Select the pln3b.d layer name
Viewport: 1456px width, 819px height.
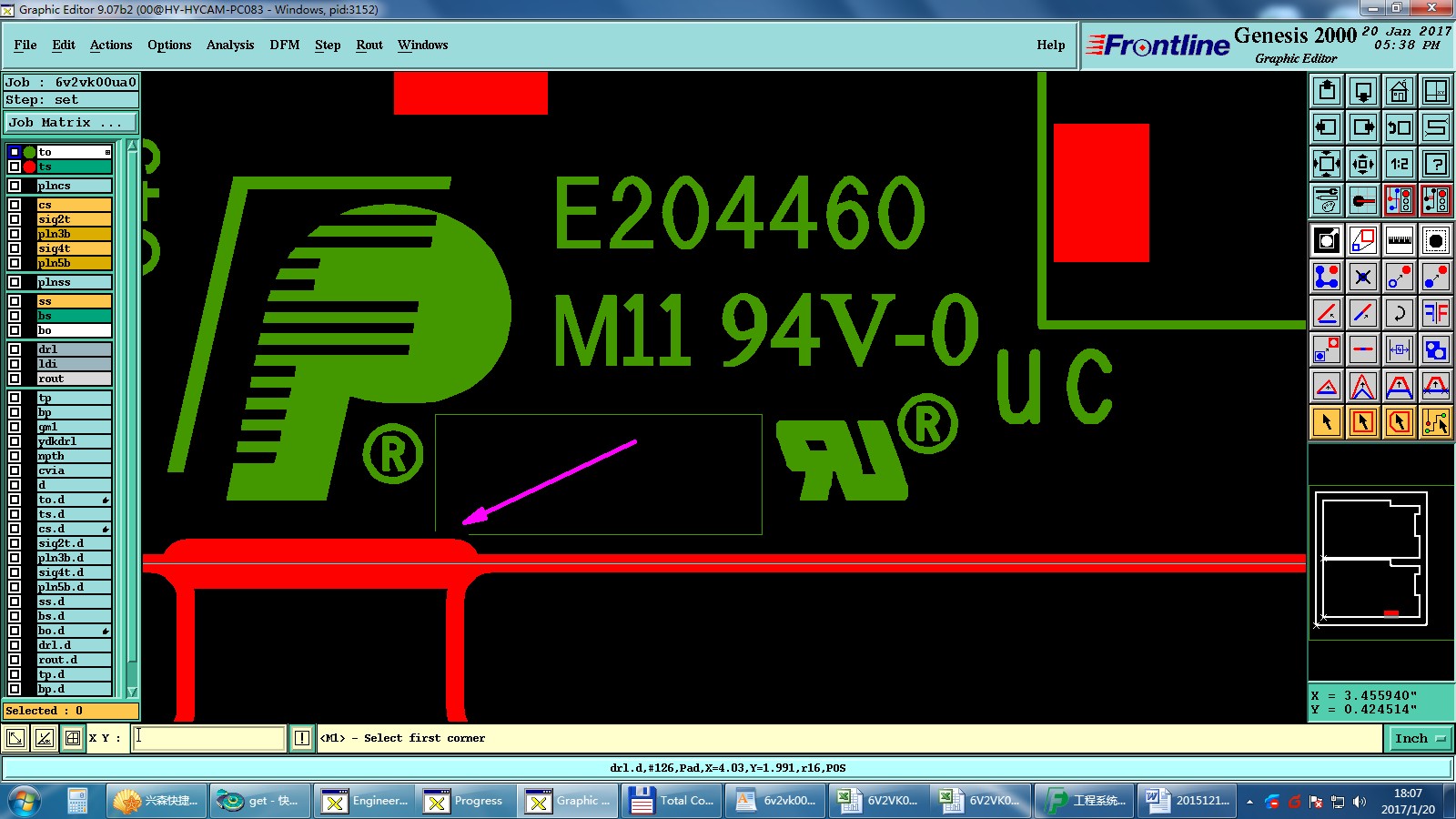[x=75, y=558]
